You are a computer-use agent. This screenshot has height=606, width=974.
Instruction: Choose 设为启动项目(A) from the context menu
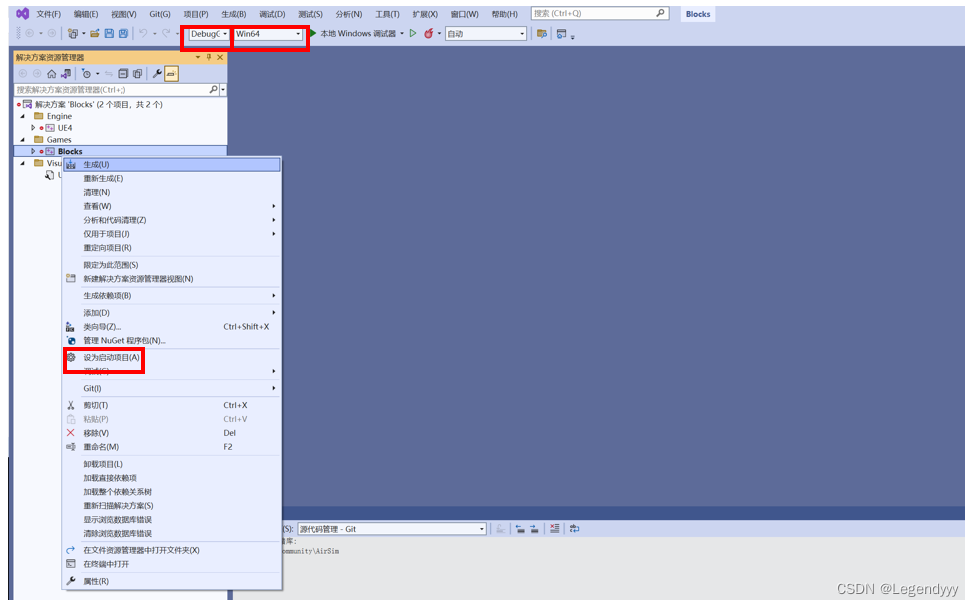(172, 358)
